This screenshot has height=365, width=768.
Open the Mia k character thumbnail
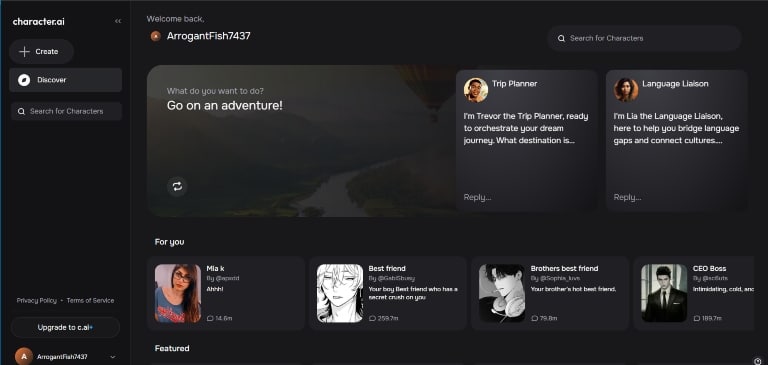(178, 293)
